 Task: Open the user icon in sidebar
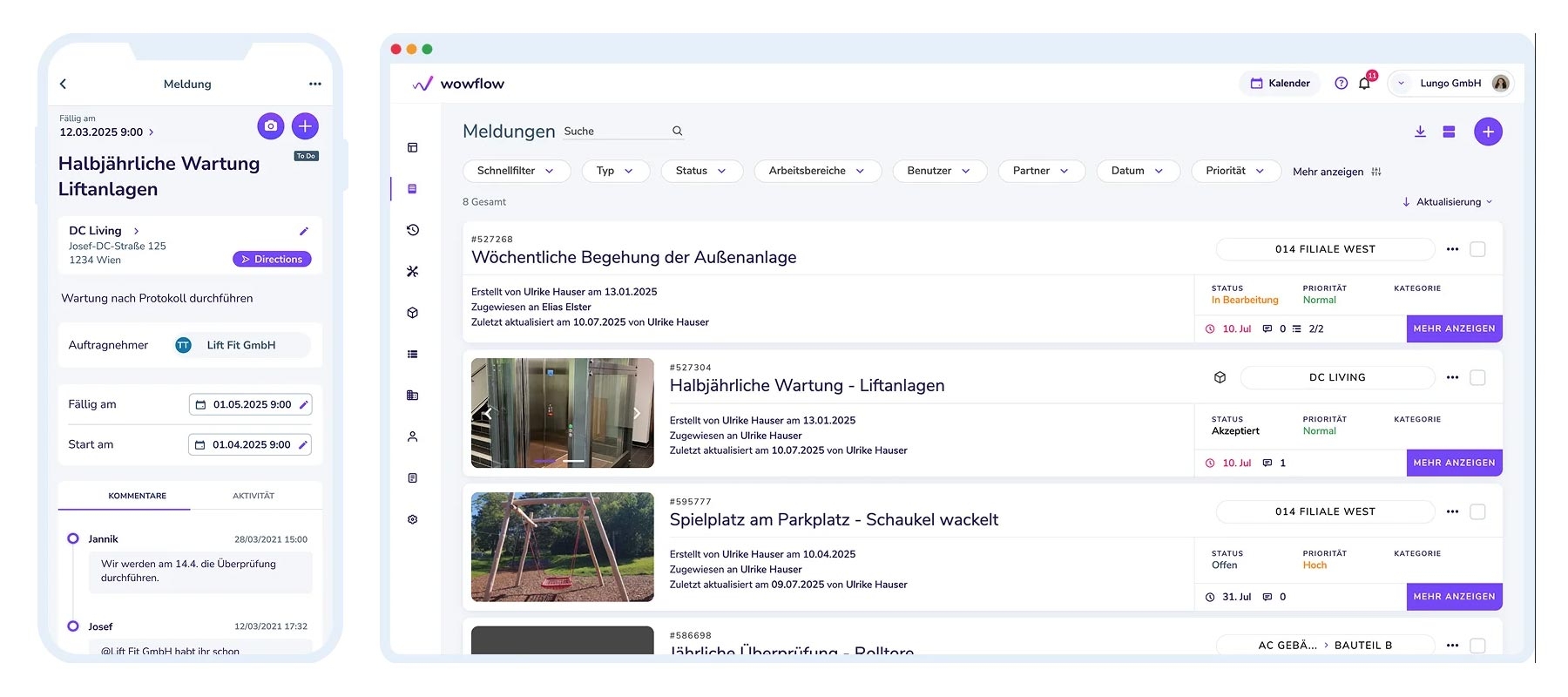413,436
